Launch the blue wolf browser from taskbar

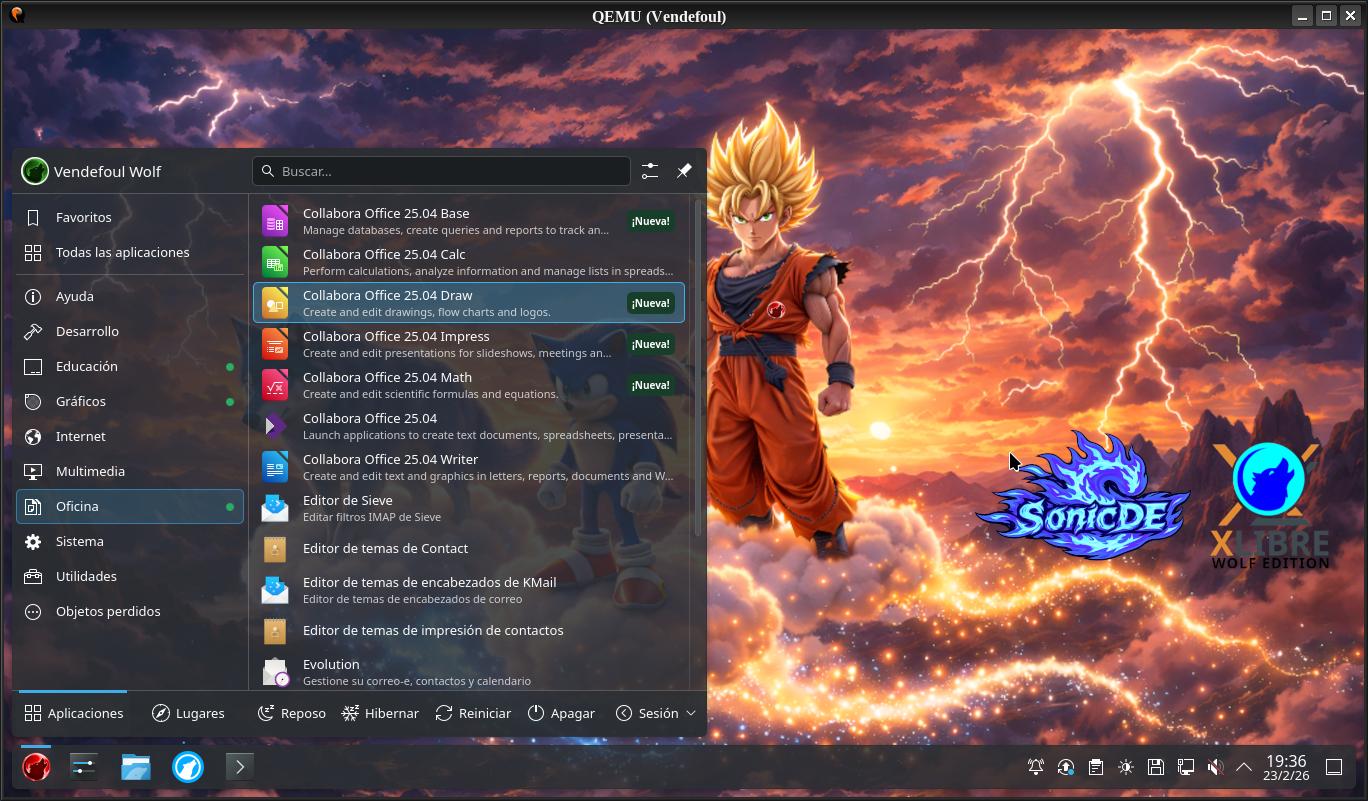click(x=188, y=767)
